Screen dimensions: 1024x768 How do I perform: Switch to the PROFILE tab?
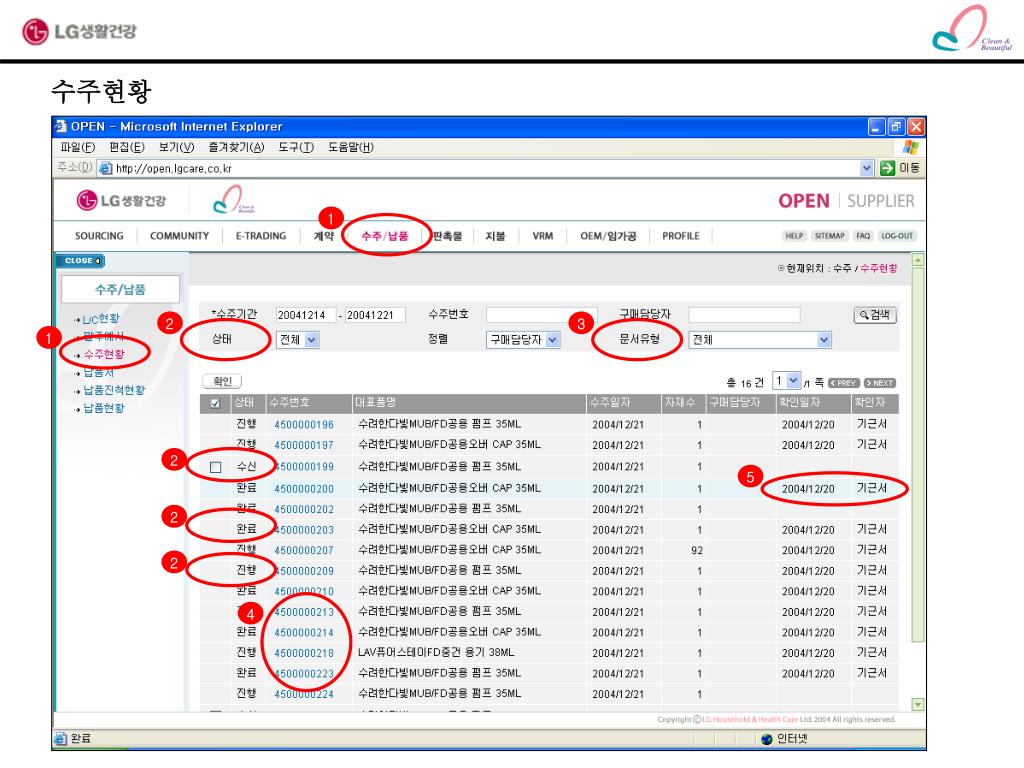coord(680,236)
